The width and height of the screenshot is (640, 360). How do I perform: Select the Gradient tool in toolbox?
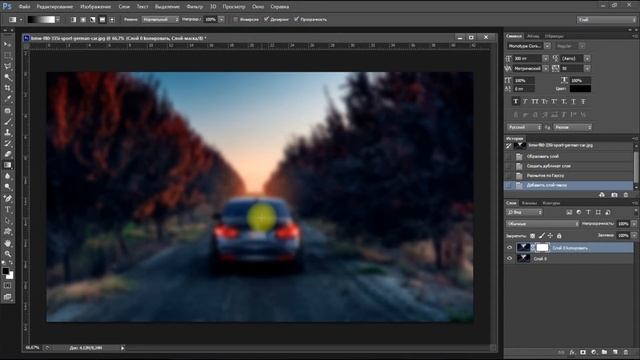[x=7, y=165]
